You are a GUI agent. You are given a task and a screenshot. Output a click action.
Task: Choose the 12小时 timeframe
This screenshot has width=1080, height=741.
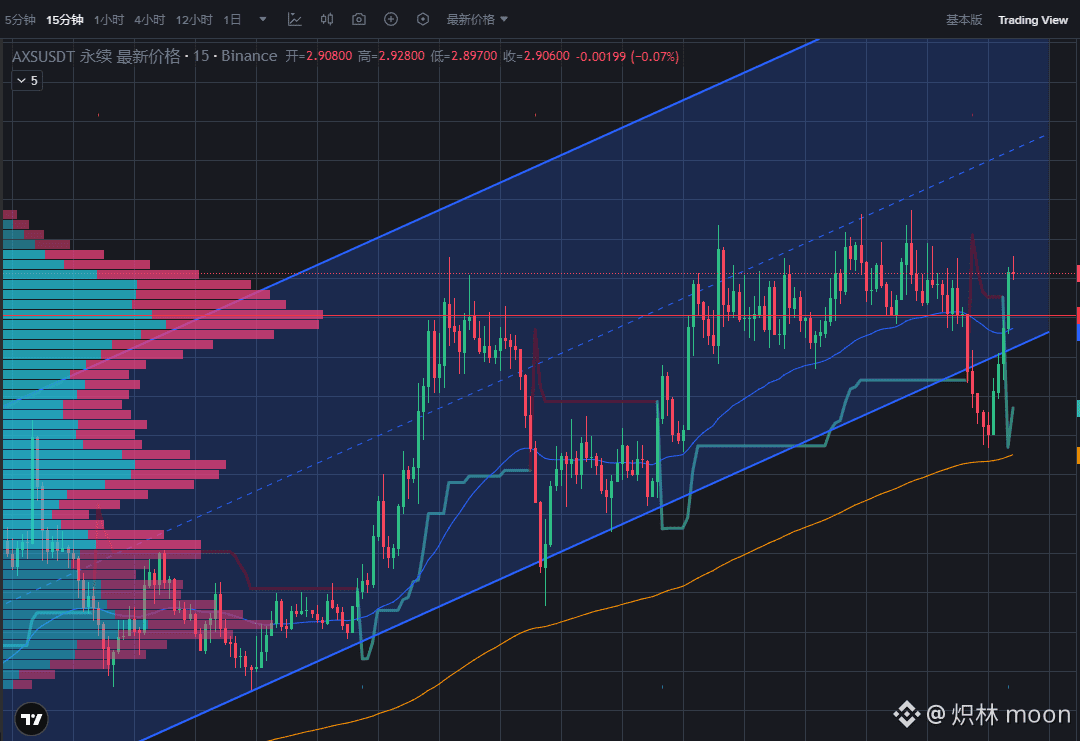194,20
